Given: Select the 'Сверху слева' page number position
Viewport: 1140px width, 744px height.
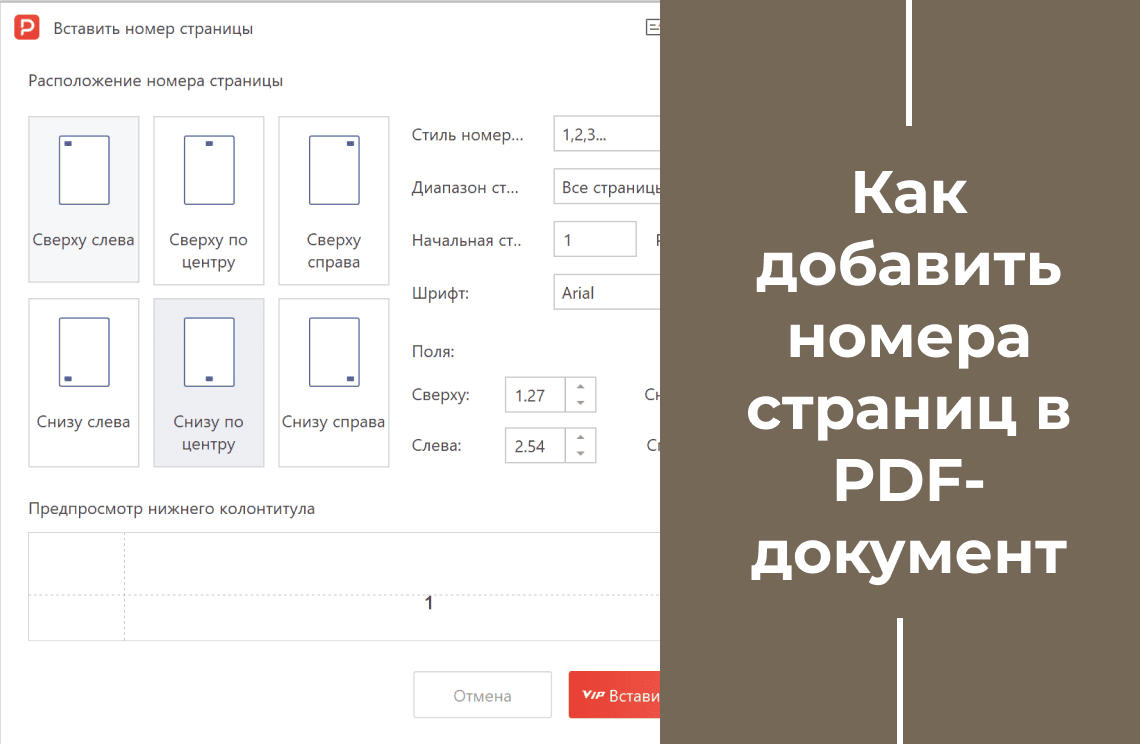Looking at the screenshot, I should coord(84,199).
